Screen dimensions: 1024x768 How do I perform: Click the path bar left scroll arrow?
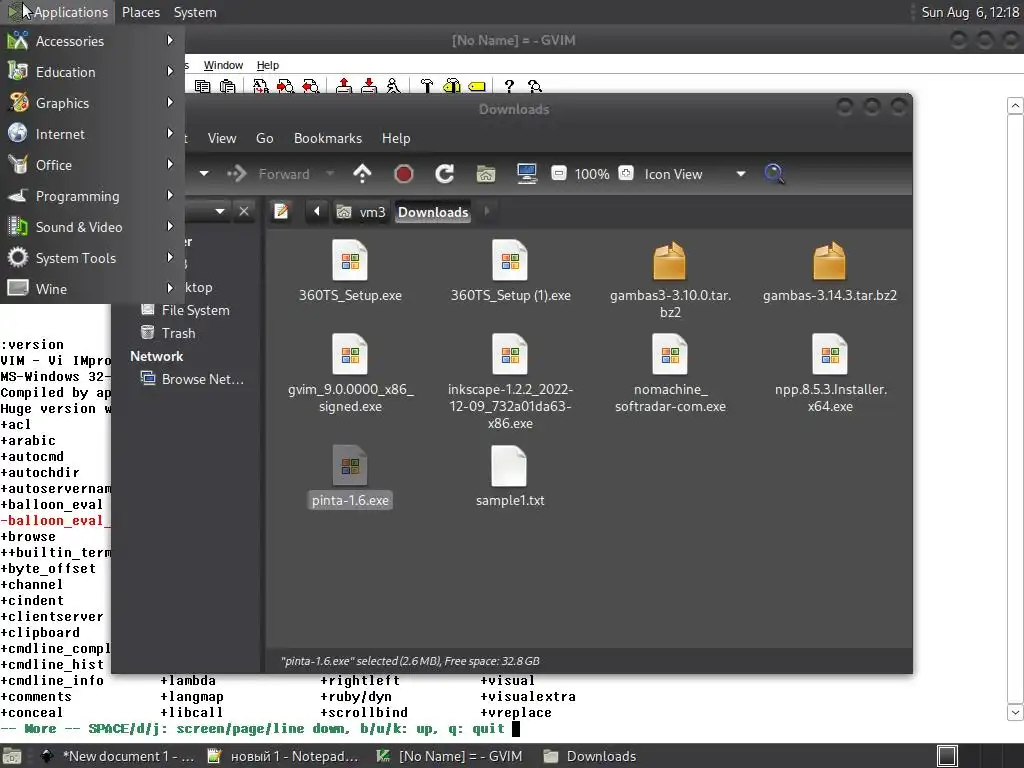pyautogui.click(x=317, y=212)
